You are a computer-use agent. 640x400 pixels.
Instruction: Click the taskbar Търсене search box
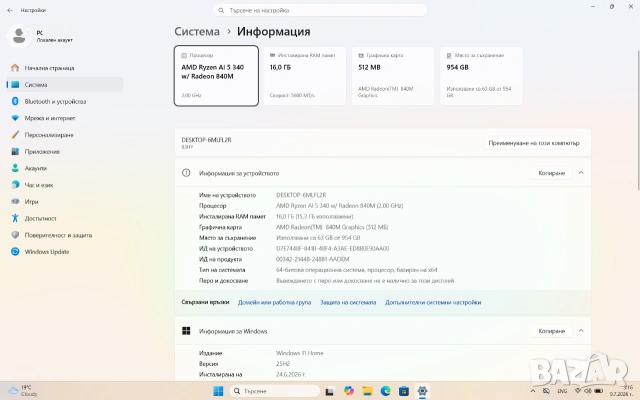pyautogui.click(x=274, y=391)
